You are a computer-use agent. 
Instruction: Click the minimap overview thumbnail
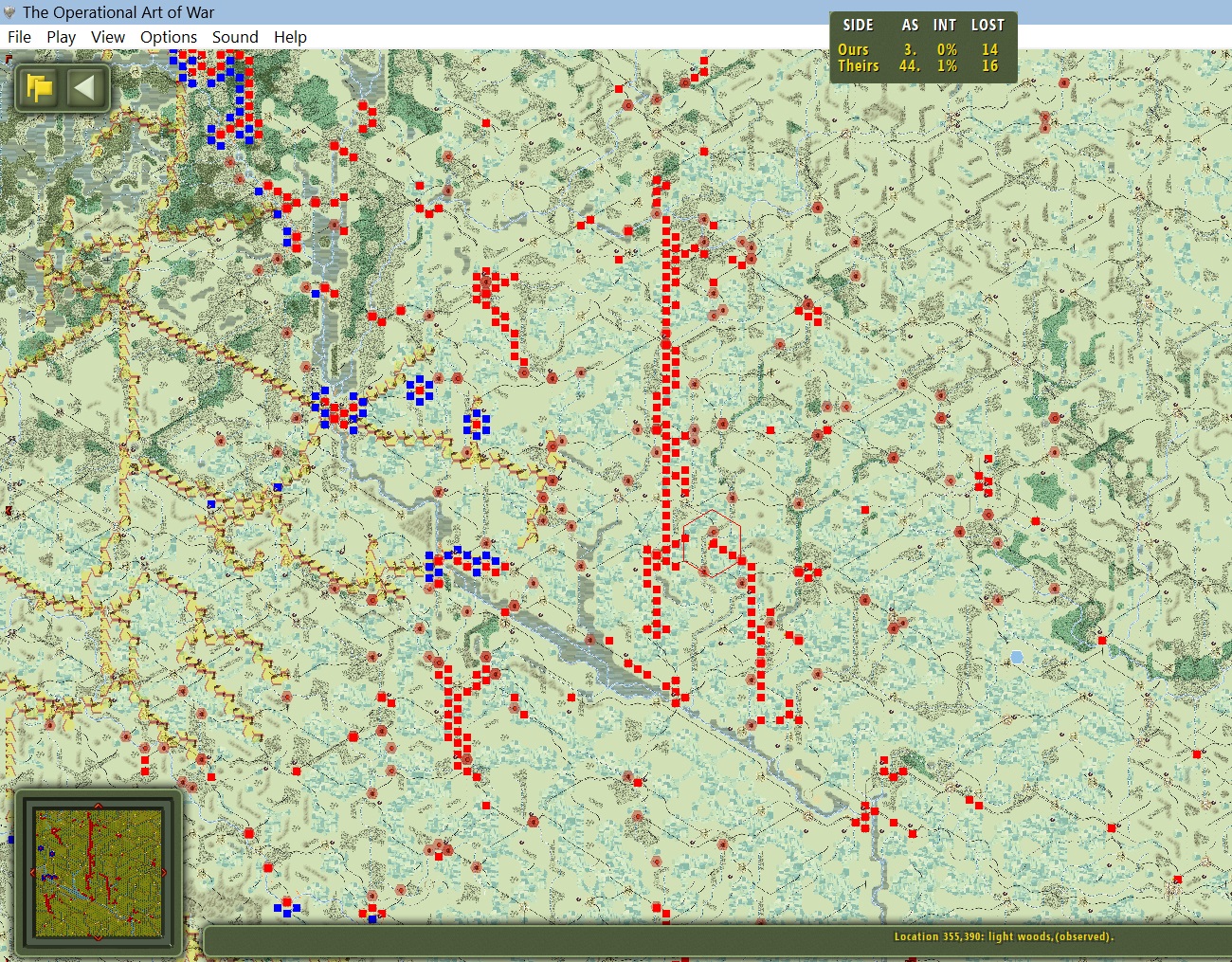[x=99, y=872]
